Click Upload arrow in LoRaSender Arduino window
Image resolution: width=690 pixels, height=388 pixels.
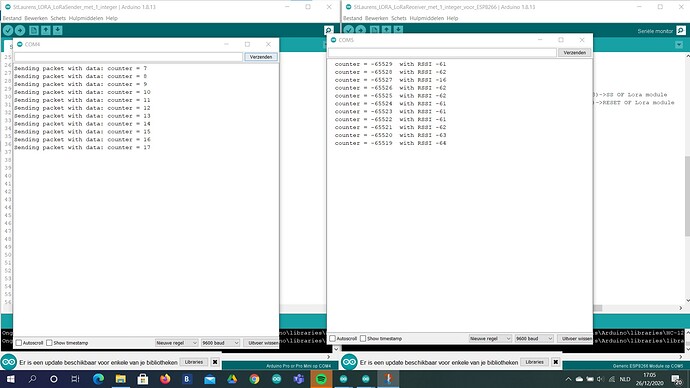(x=20, y=30)
